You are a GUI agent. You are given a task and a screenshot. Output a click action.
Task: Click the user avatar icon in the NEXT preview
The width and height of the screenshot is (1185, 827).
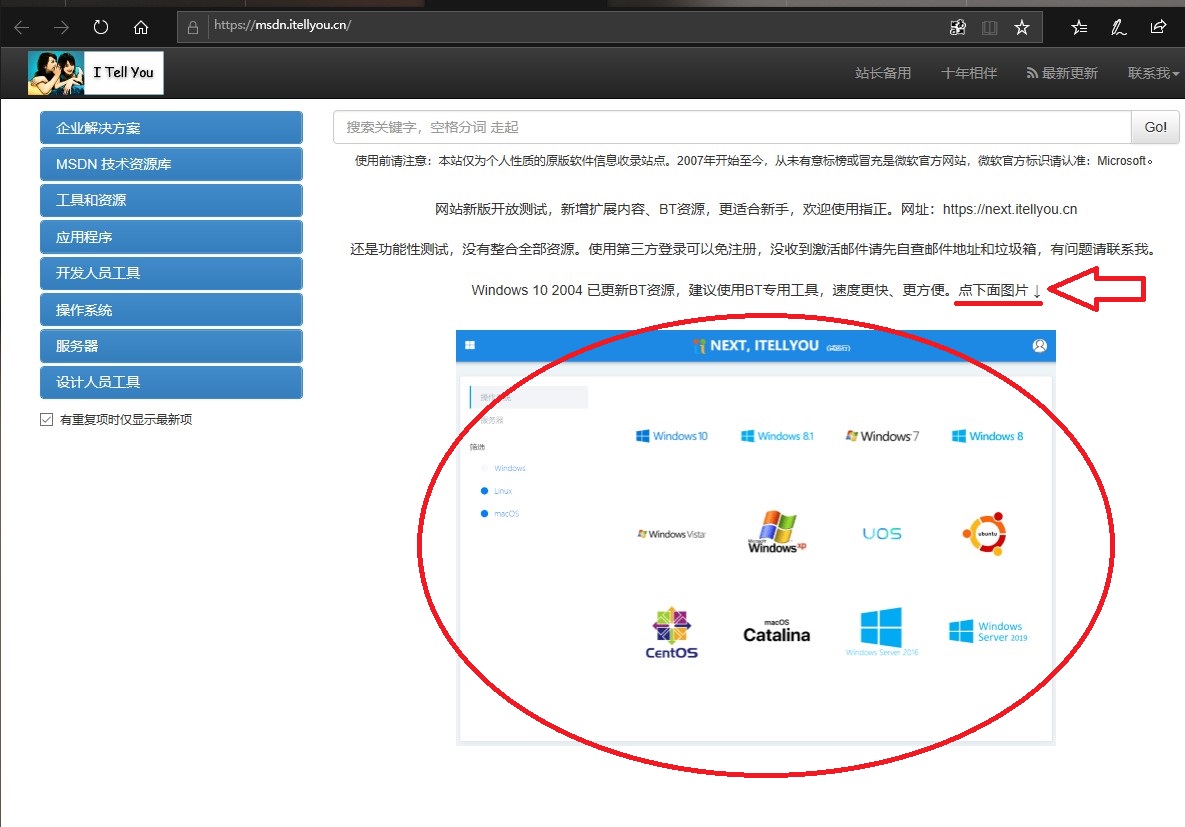coord(1040,345)
